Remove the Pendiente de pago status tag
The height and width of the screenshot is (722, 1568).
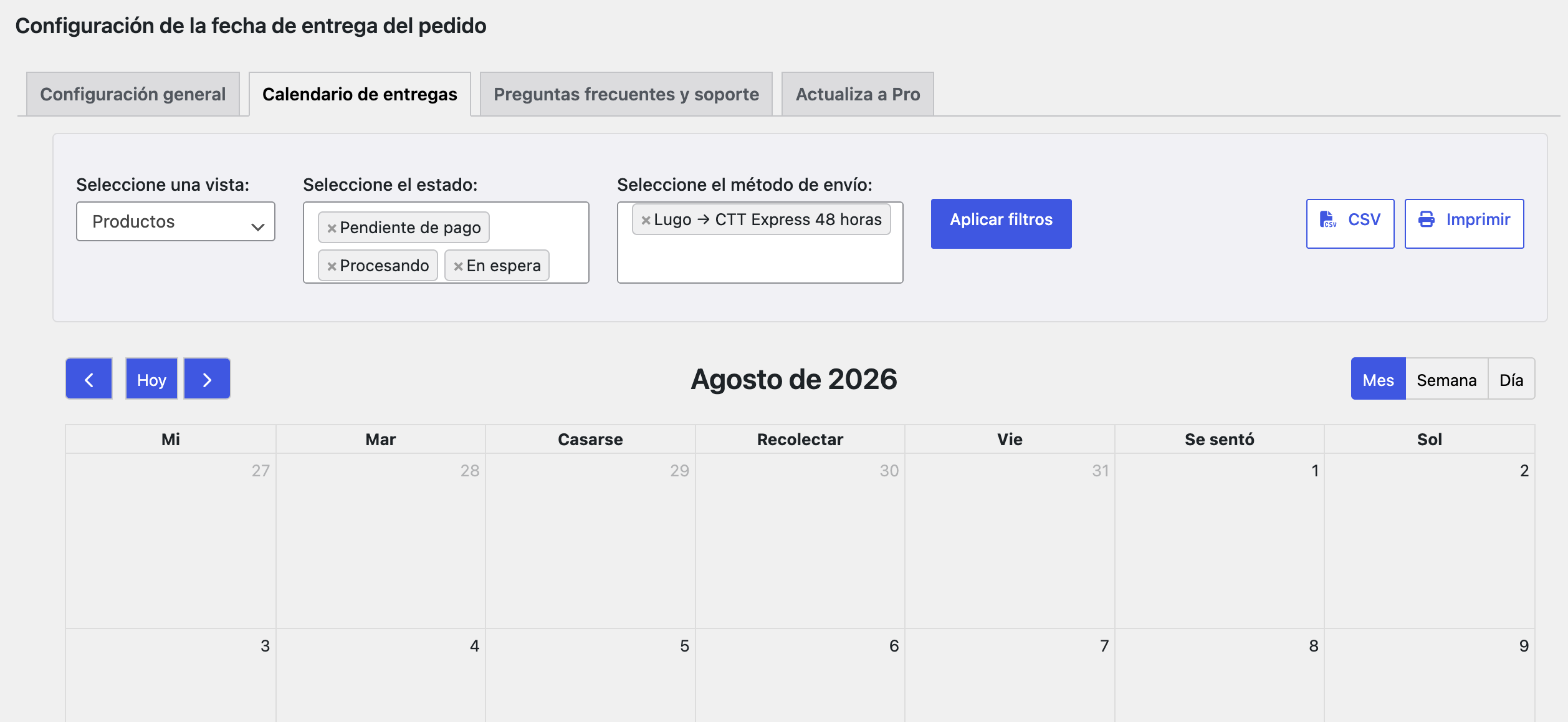point(332,228)
